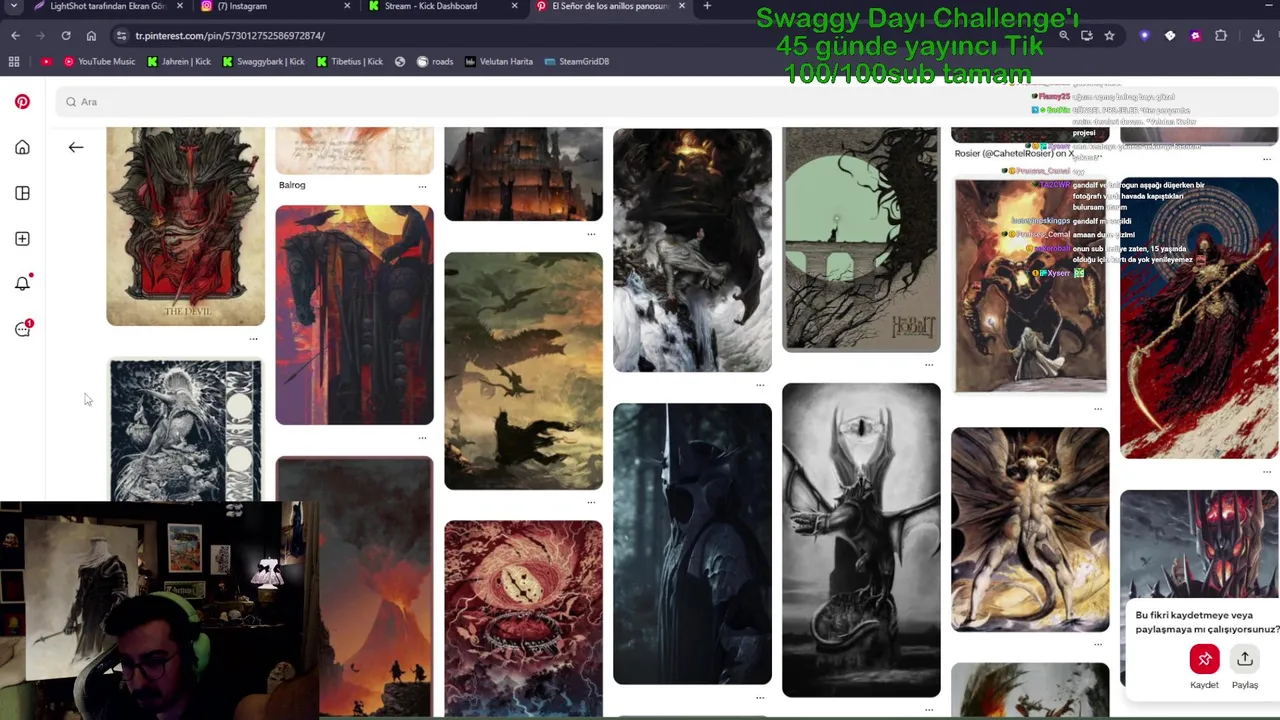
Task: Click the create pin plus icon
Action: point(22,239)
